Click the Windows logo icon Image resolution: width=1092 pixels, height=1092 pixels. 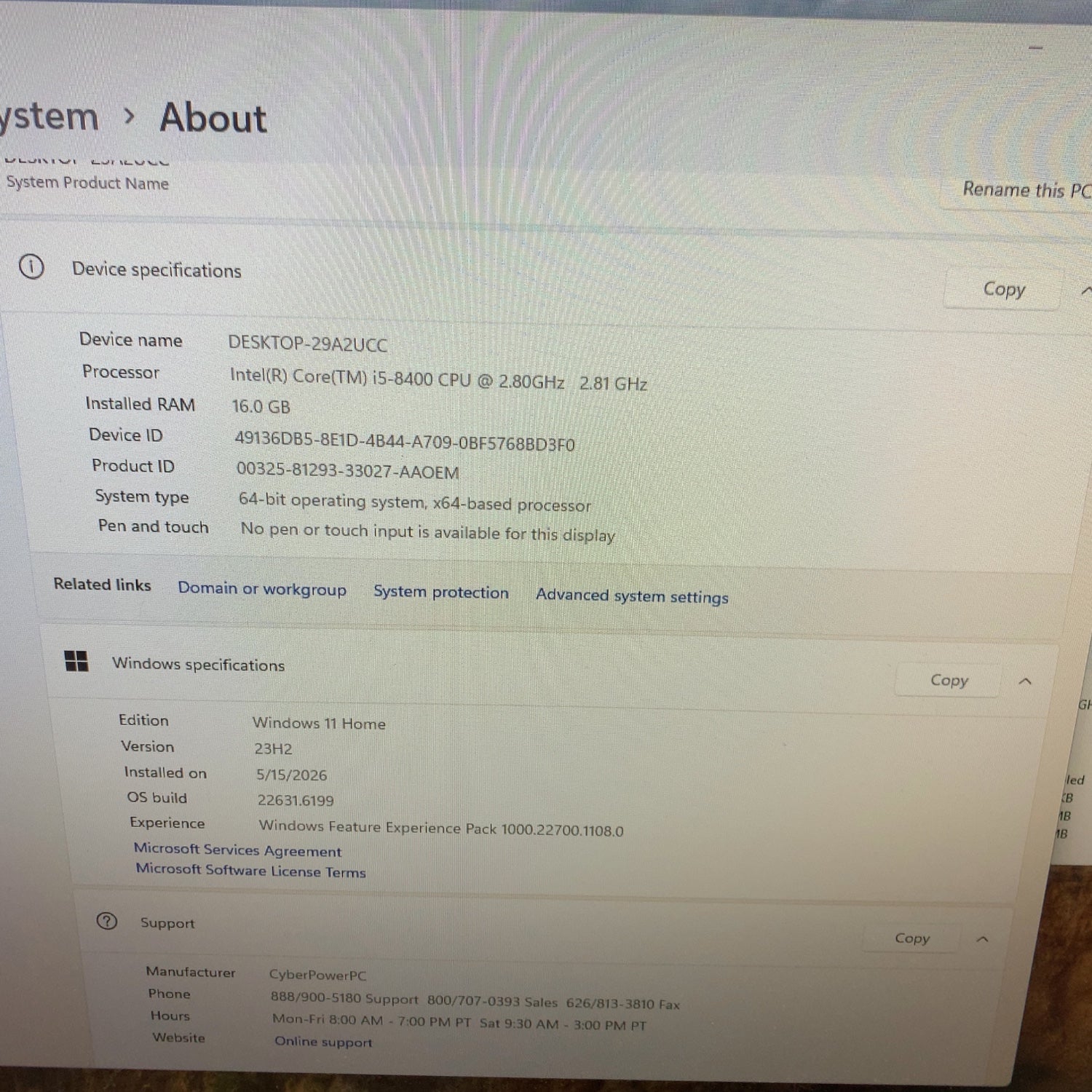[x=76, y=661]
